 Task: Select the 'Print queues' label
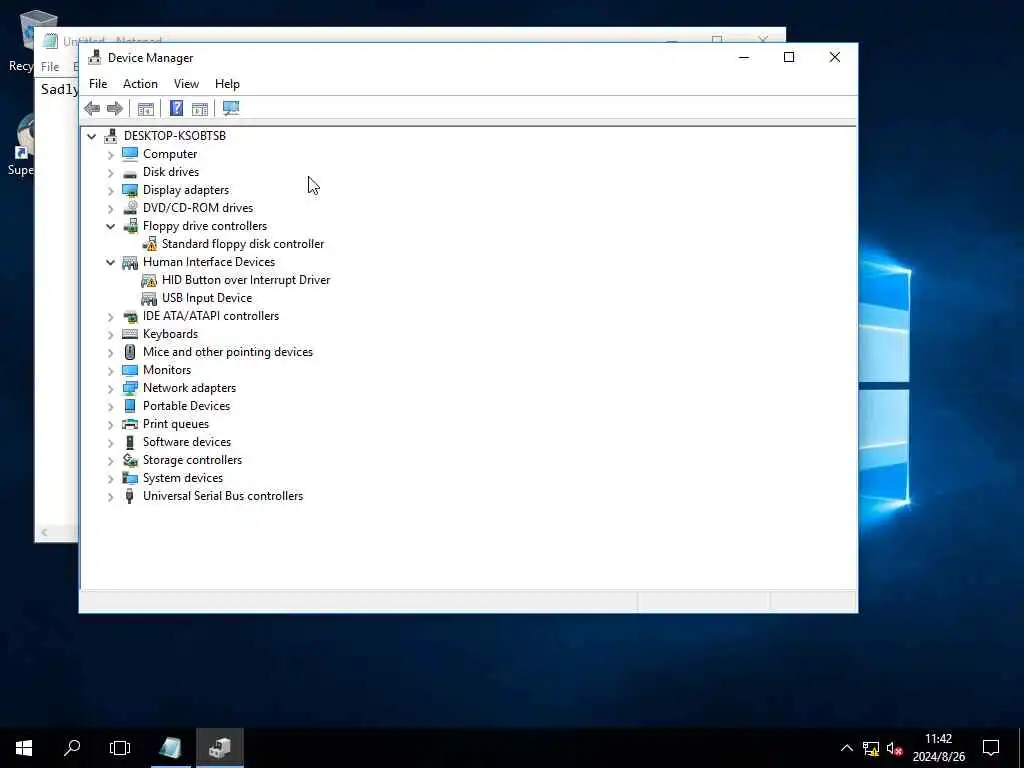click(x=176, y=424)
